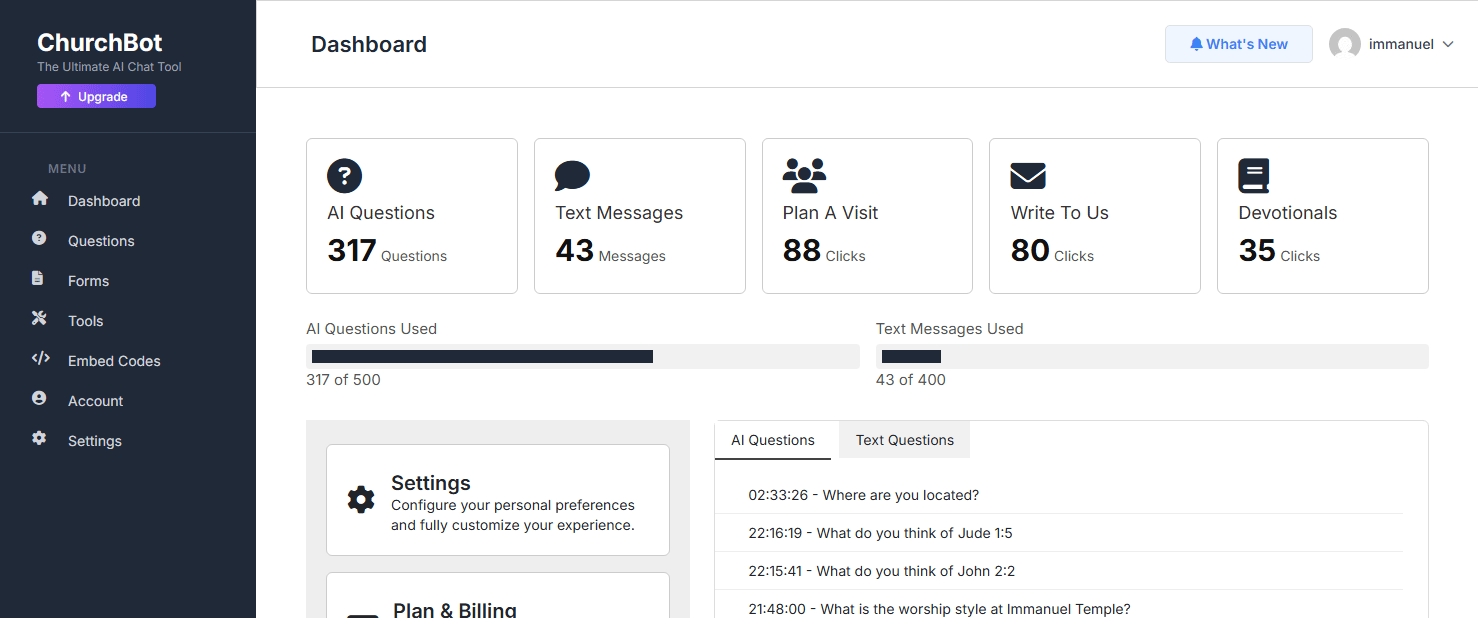
Task: Click the Settings gear icon in sidebar
Action: tap(39, 438)
